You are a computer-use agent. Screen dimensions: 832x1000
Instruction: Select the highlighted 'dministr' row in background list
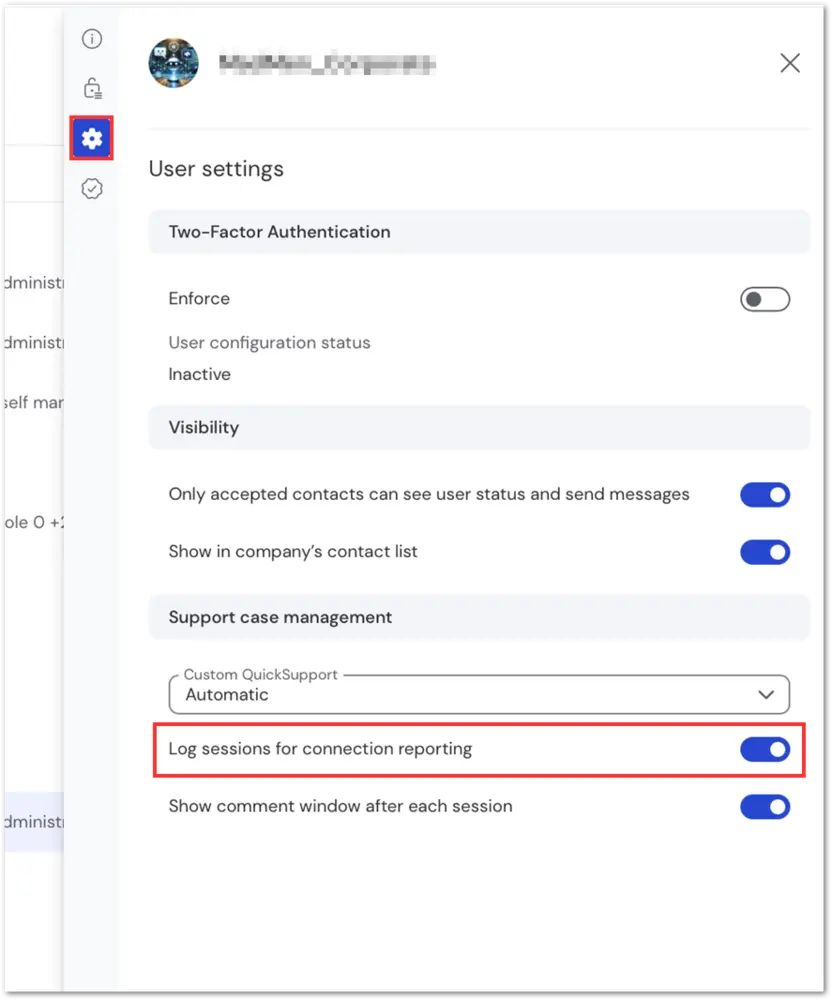click(x=34, y=821)
